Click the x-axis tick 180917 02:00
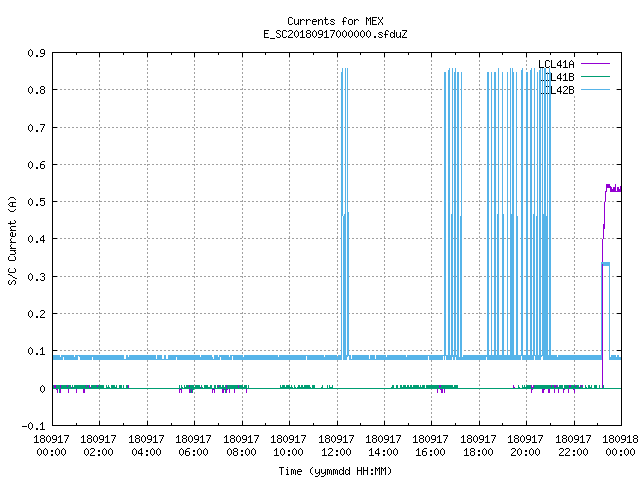This screenshot has height=480, width=640. click(x=98, y=446)
